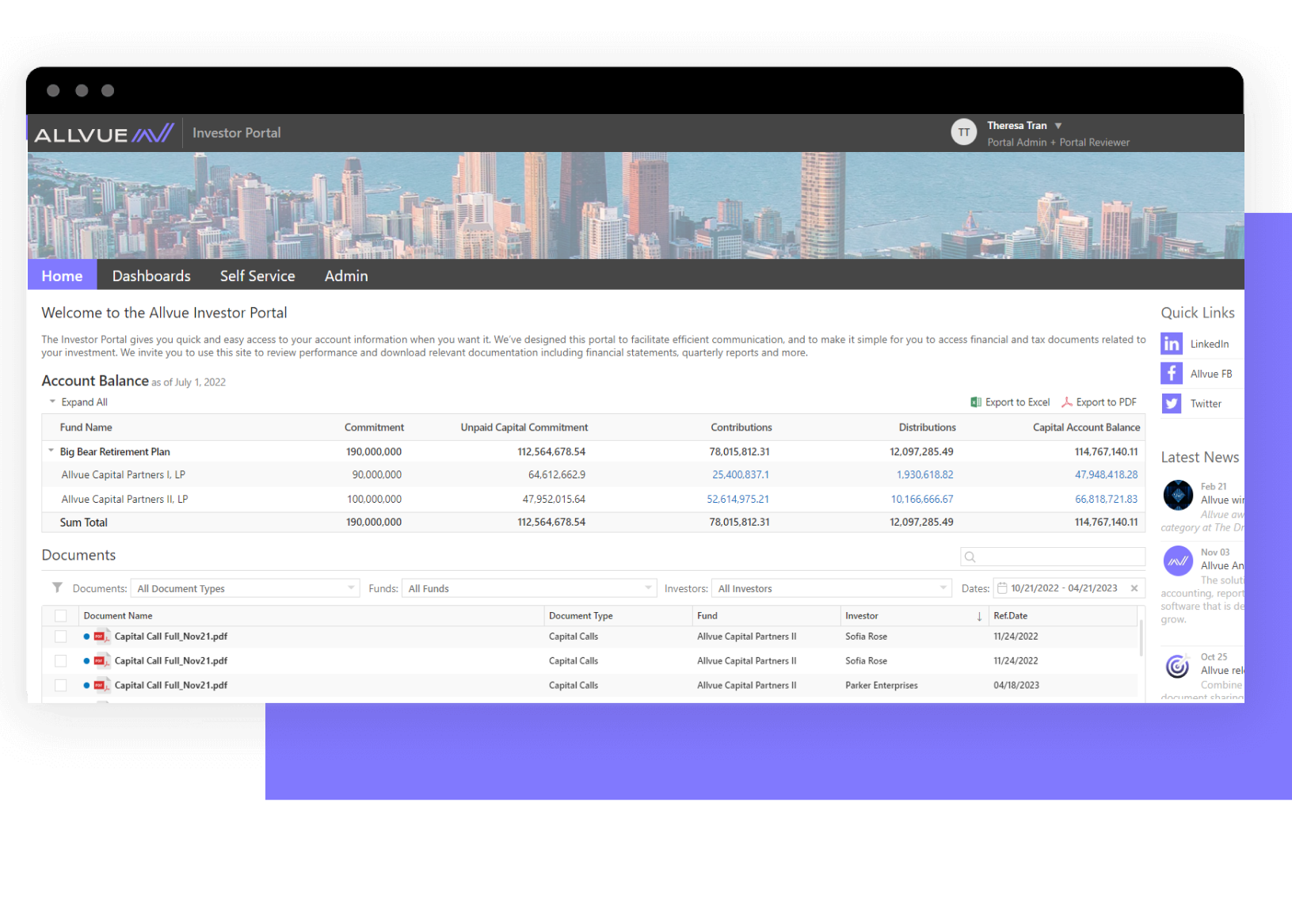The image size is (1292, 924).
Task: Click the Commitment column header
Action: click(374, 428)
